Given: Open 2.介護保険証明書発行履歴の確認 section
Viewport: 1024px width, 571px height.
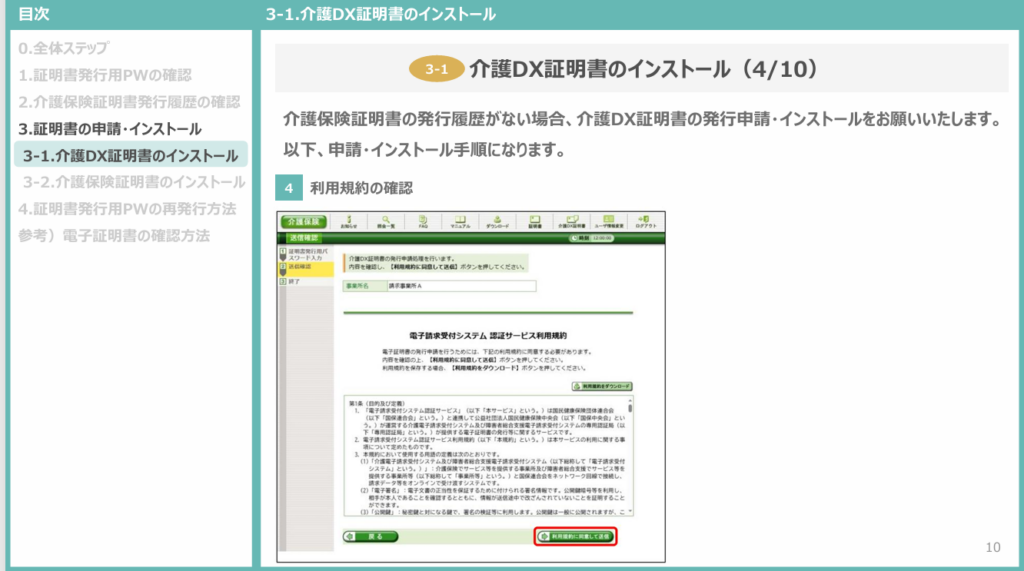Looking at the screenshot, I should click(x=129, y=102).
